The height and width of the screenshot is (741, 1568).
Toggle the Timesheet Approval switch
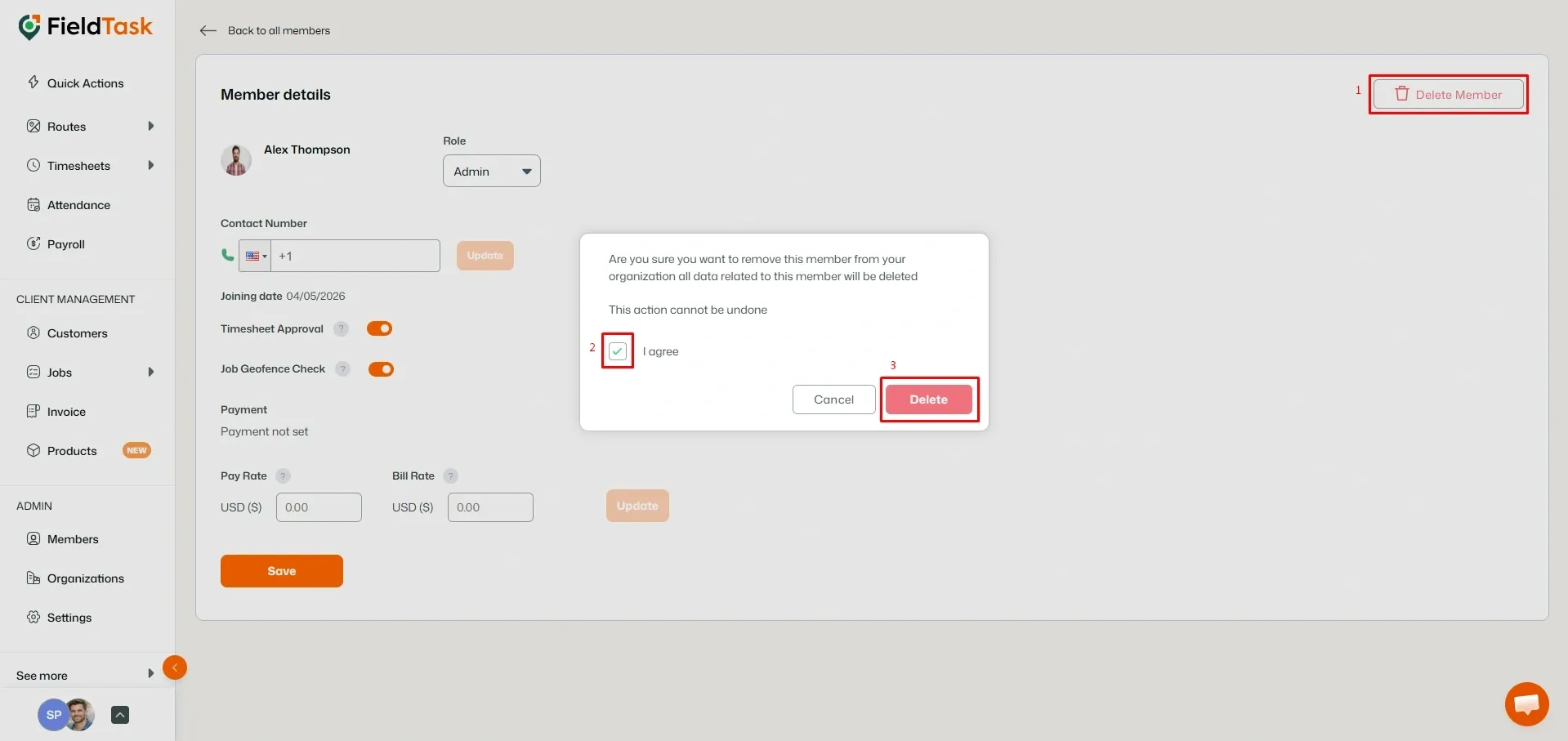(379, 328)
